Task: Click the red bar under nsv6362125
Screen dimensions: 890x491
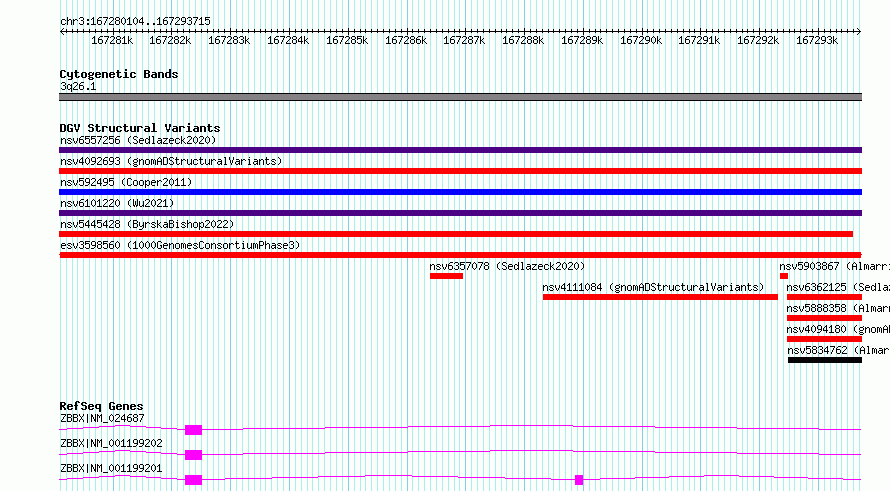Action: tap(824, 297)
